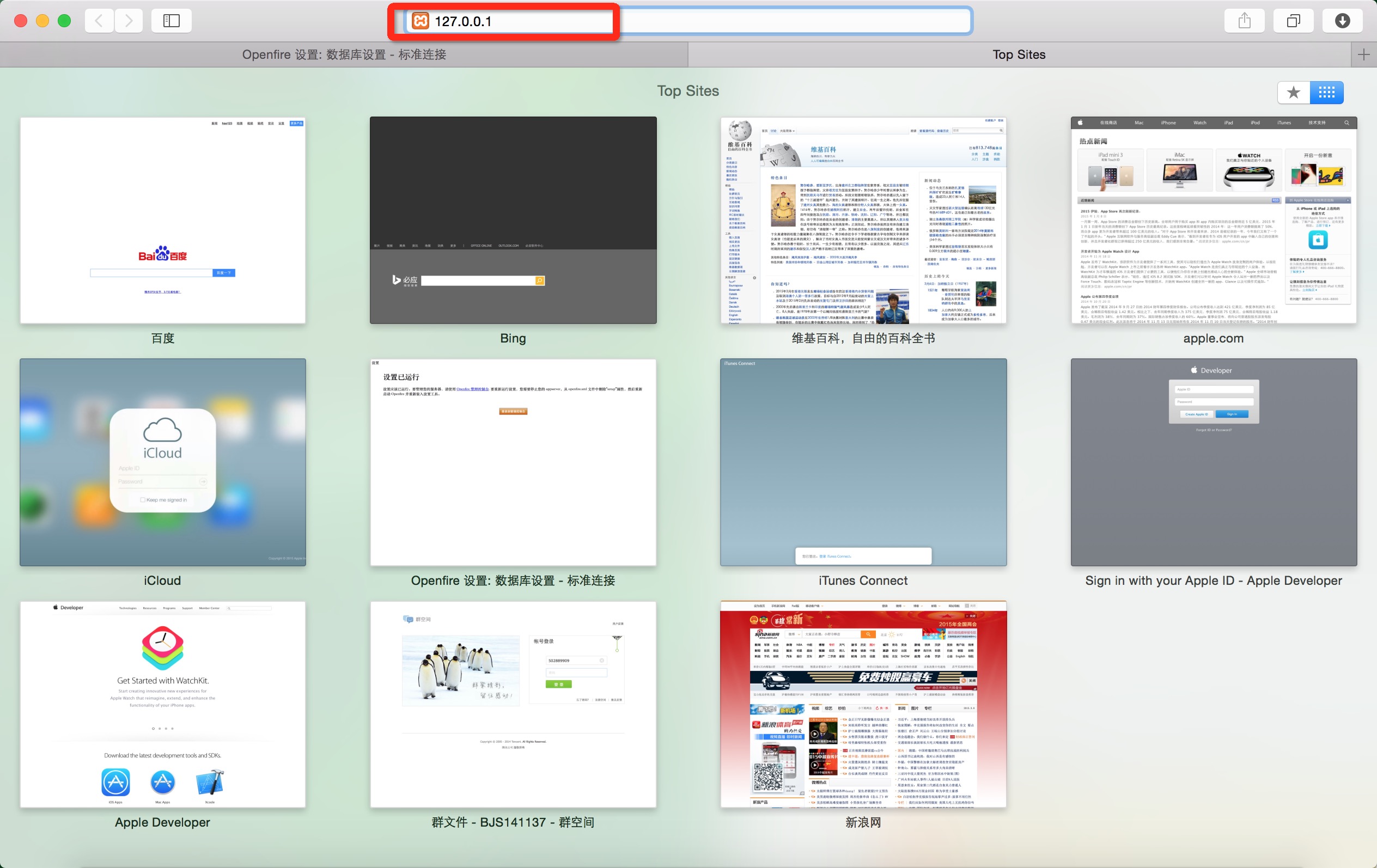Click the 百度 site label

pyautogui.click(x=163, y=339)
